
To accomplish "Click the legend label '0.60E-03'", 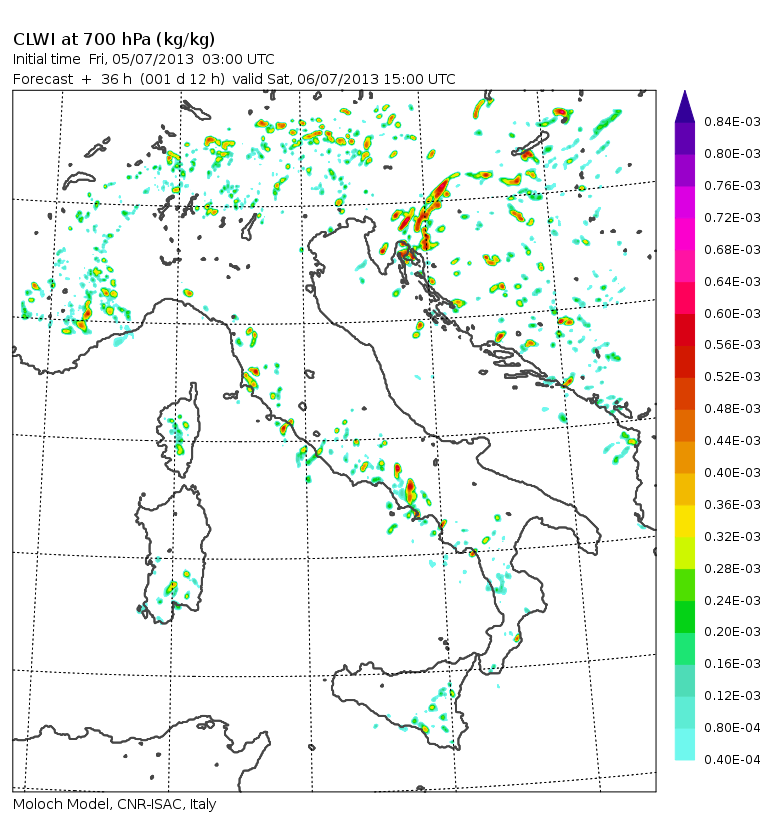I will (x=732, y=313).
